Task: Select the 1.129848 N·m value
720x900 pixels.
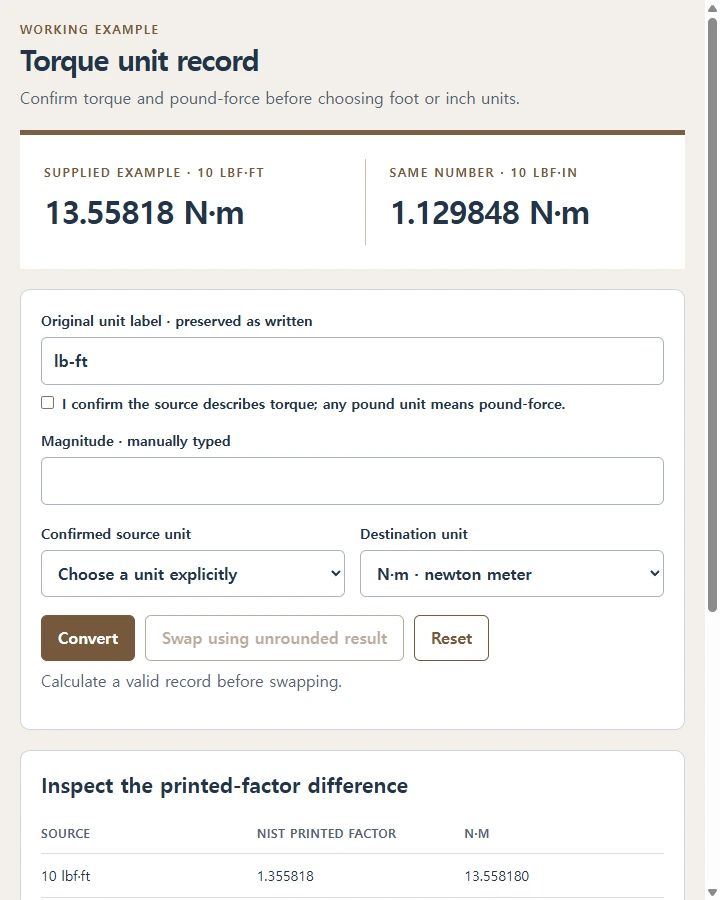Action: coord(490,213)
